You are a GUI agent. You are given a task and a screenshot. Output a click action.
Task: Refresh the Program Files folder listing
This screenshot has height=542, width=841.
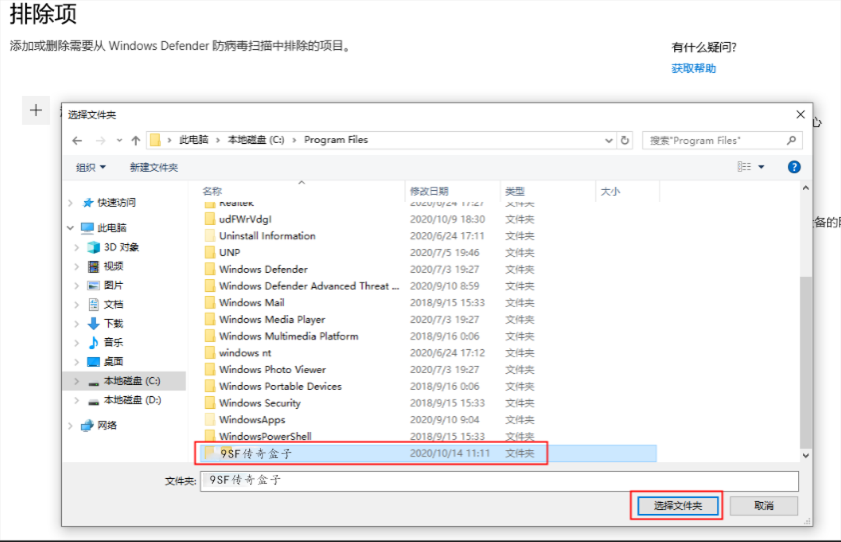(x=625, y=140)
